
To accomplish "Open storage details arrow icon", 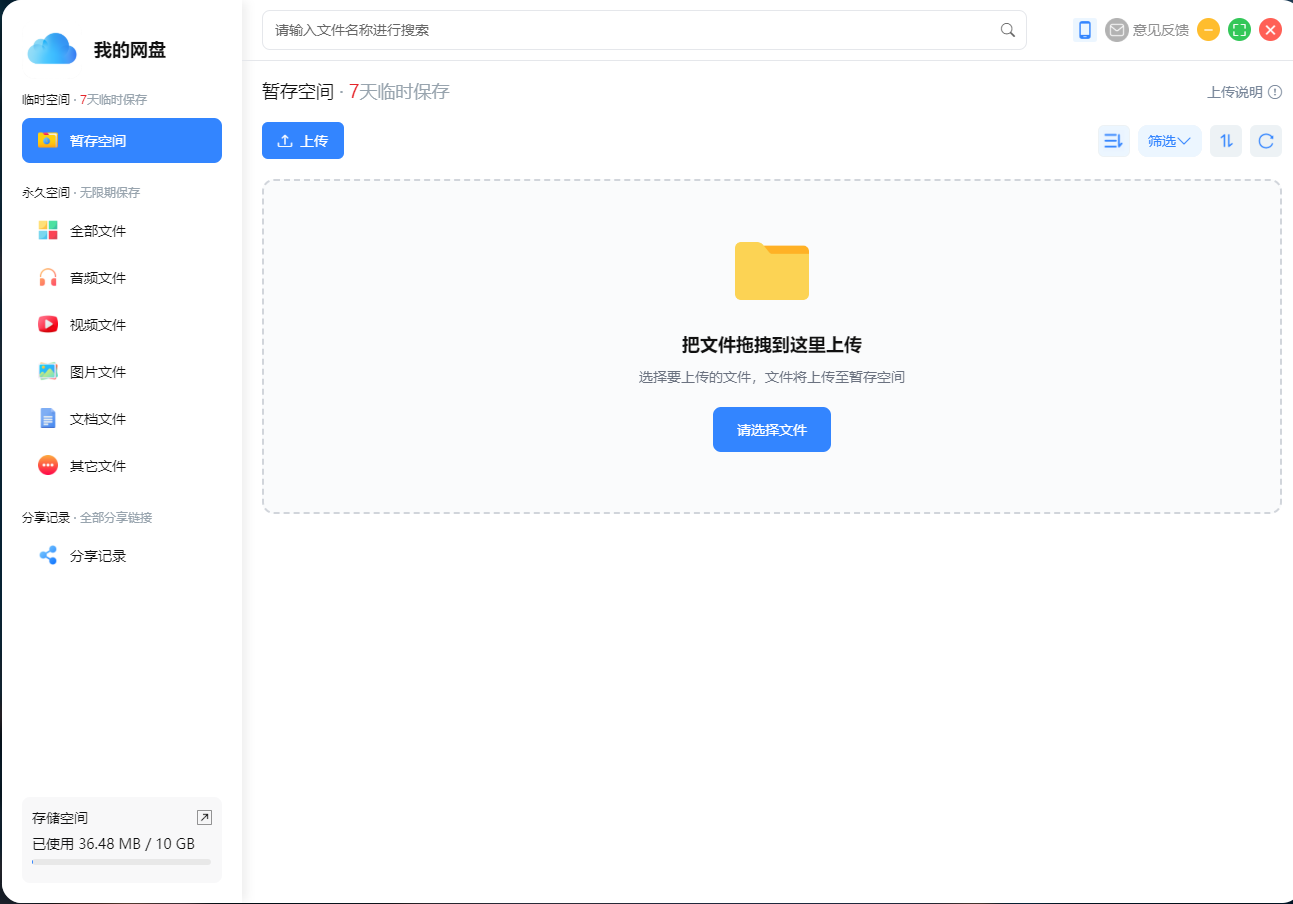I will click(204, 817).
